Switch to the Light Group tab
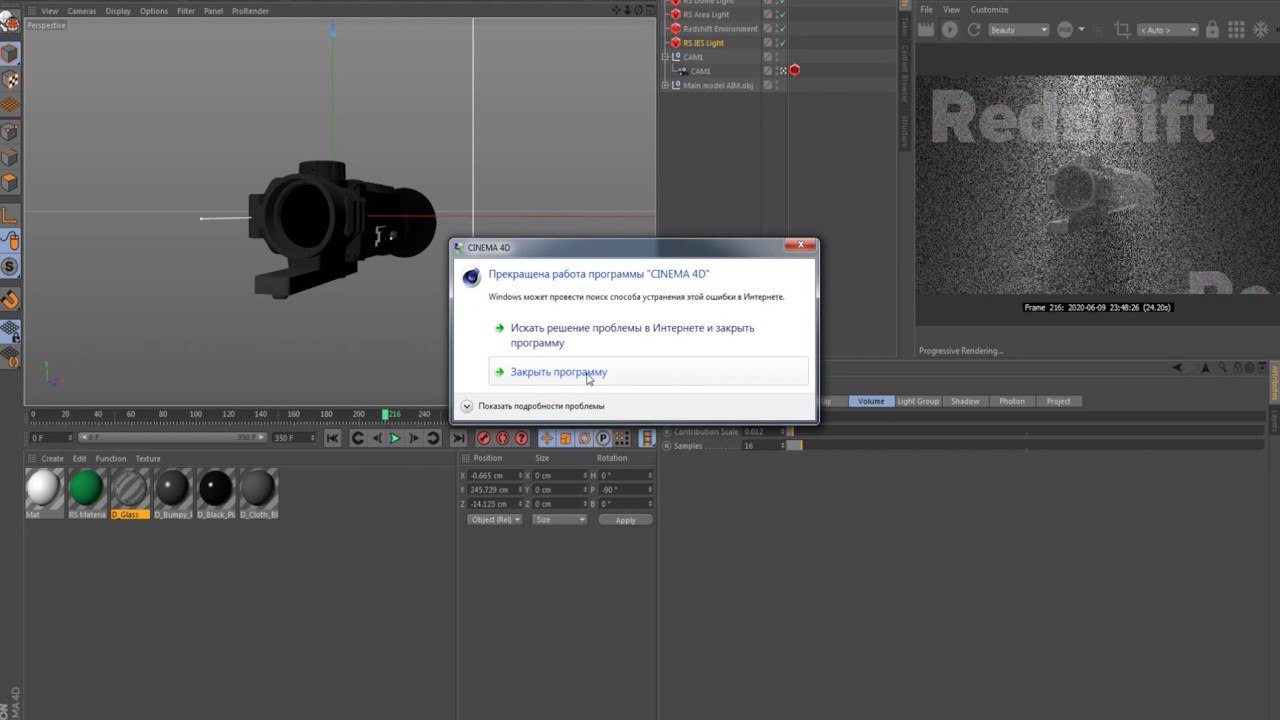Viewport: 1280px width, 720px height. pyautogui.click(x=918, y=401)
